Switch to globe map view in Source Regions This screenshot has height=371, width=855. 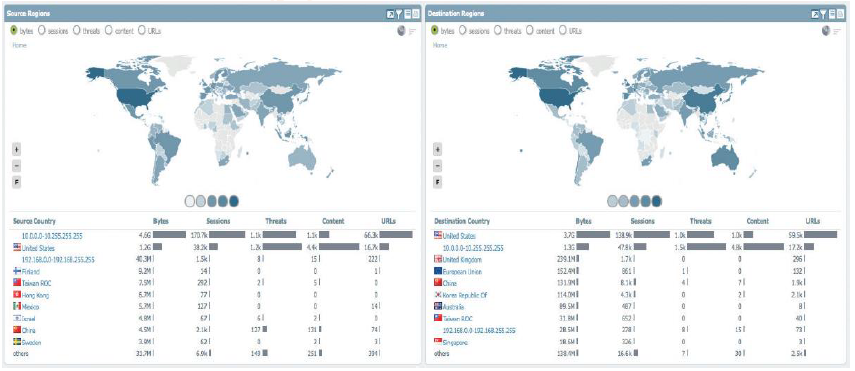pyautogui.click(x=402, y=31)
